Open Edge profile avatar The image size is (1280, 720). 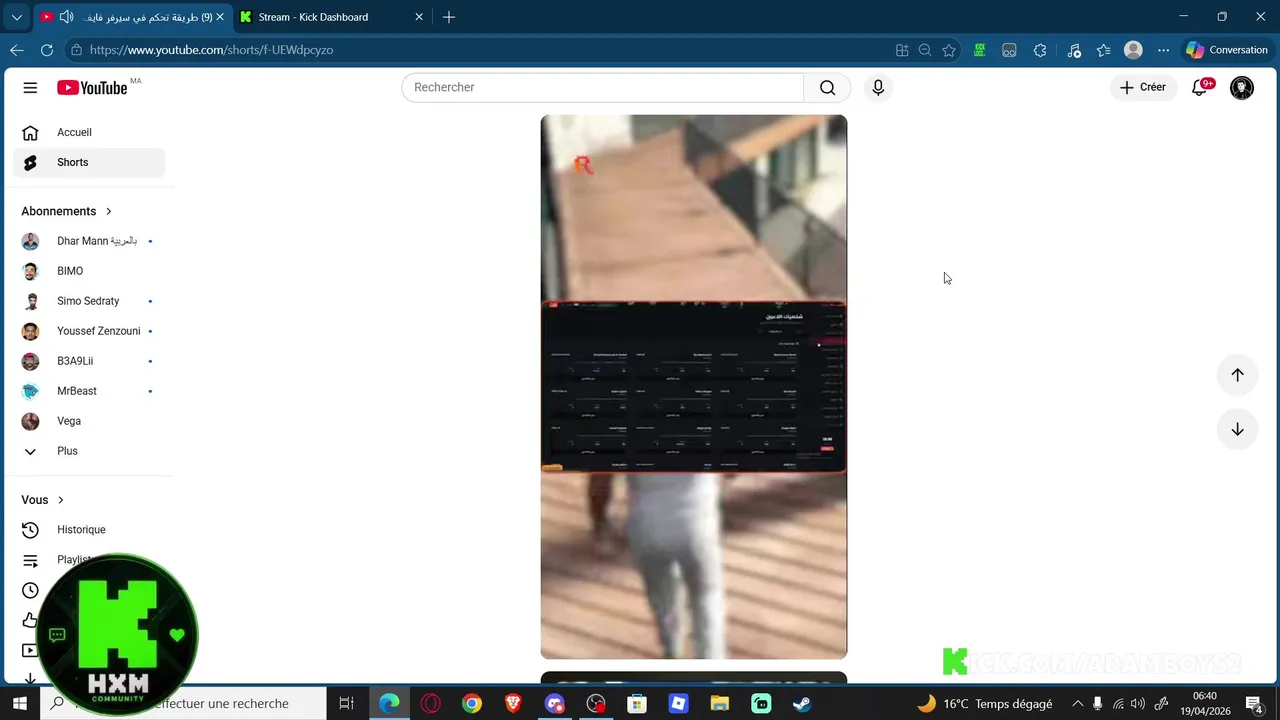point(1133,50)
